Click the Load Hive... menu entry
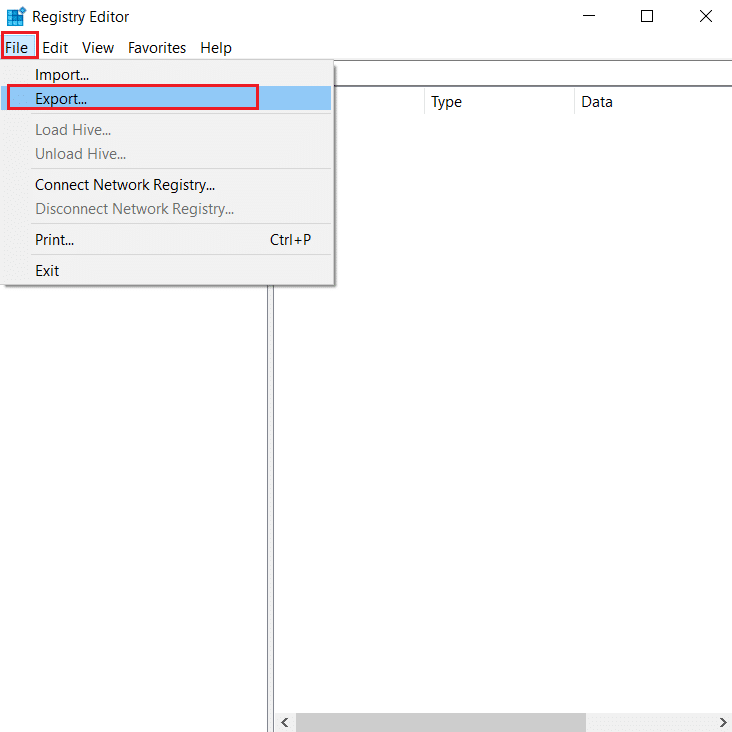Viewport: 732px width, 732px height. point(167,130)
